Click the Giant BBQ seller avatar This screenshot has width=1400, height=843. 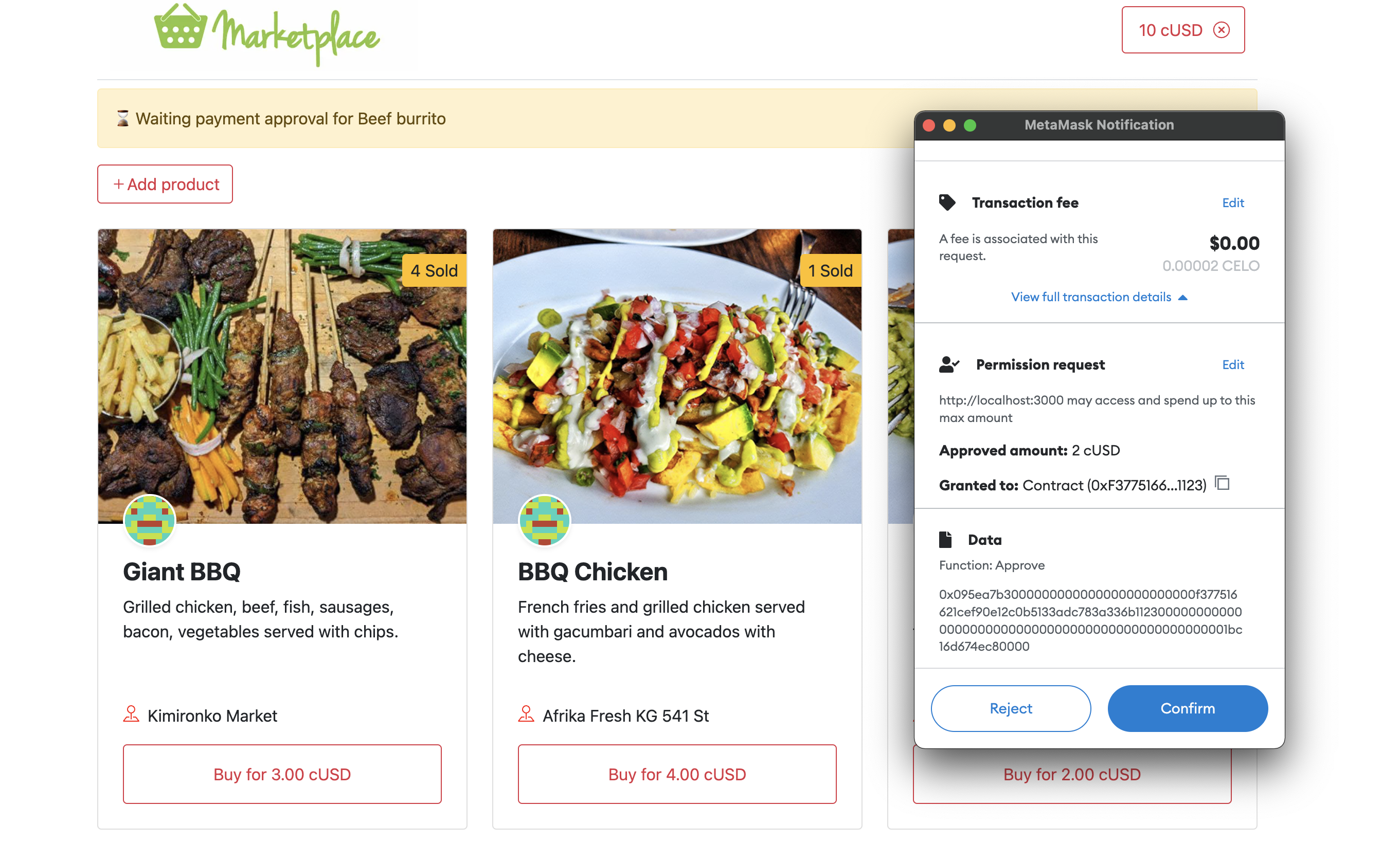150,520
